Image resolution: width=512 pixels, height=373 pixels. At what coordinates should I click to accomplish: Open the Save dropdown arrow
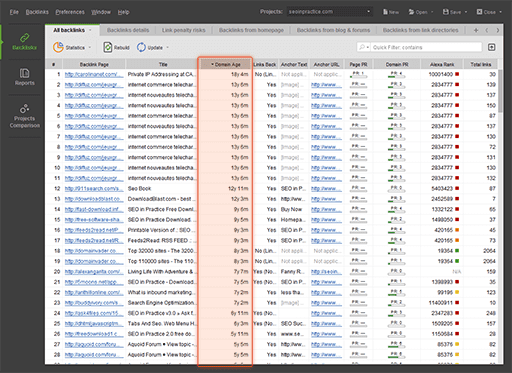pos(466,12)
